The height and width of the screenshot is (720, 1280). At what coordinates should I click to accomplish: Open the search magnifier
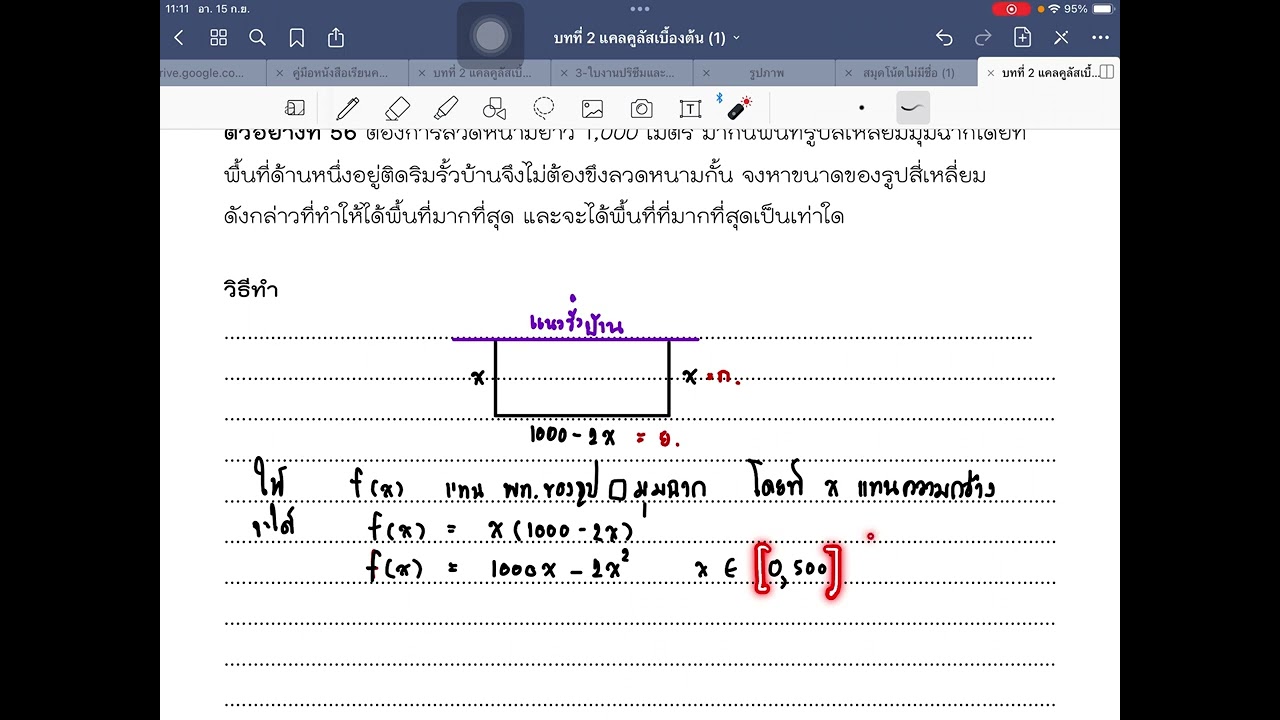pyautogui.click(x=257, y=38)
